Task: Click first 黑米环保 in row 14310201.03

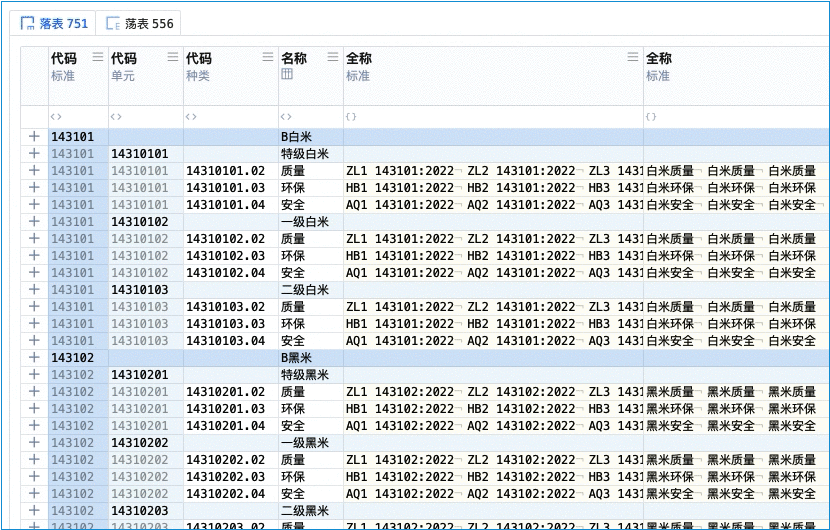Action: [670, 408]
